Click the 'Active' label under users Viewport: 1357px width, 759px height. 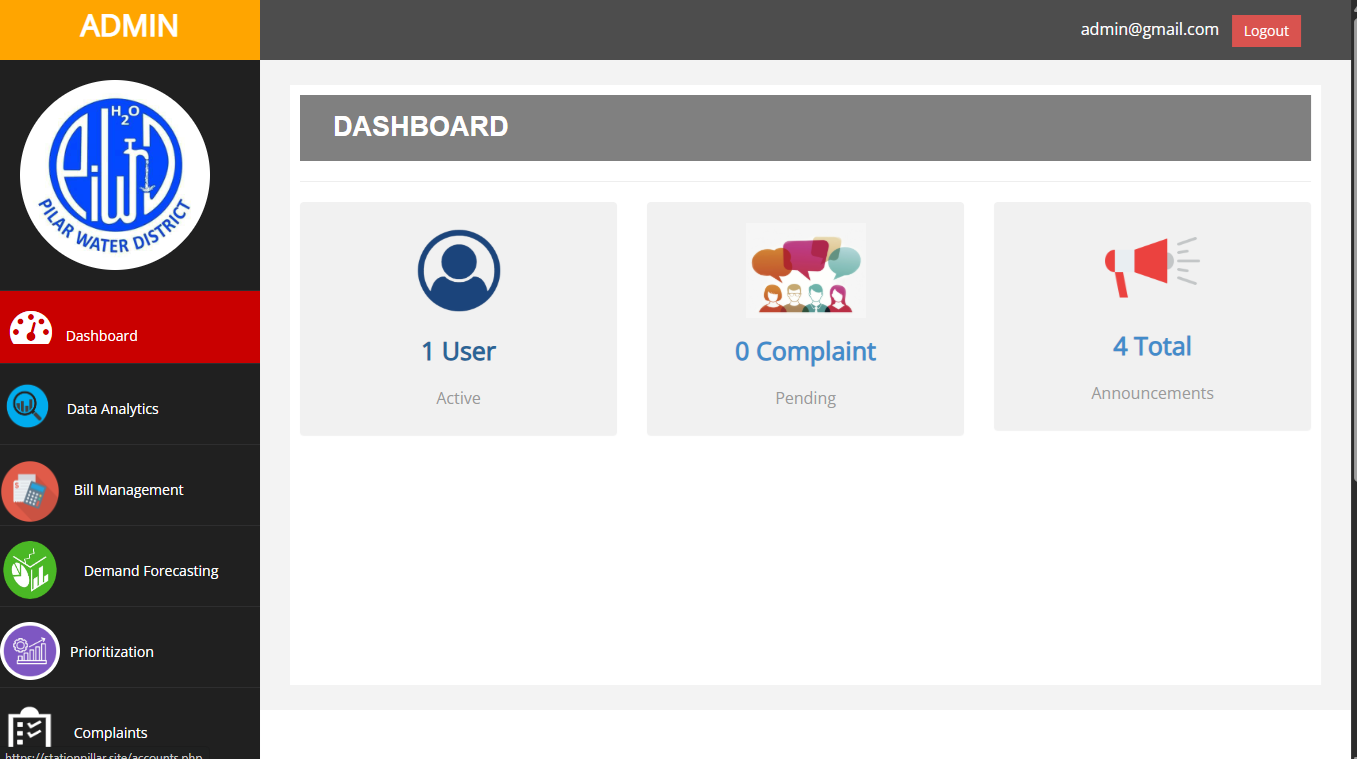point(458,398)
